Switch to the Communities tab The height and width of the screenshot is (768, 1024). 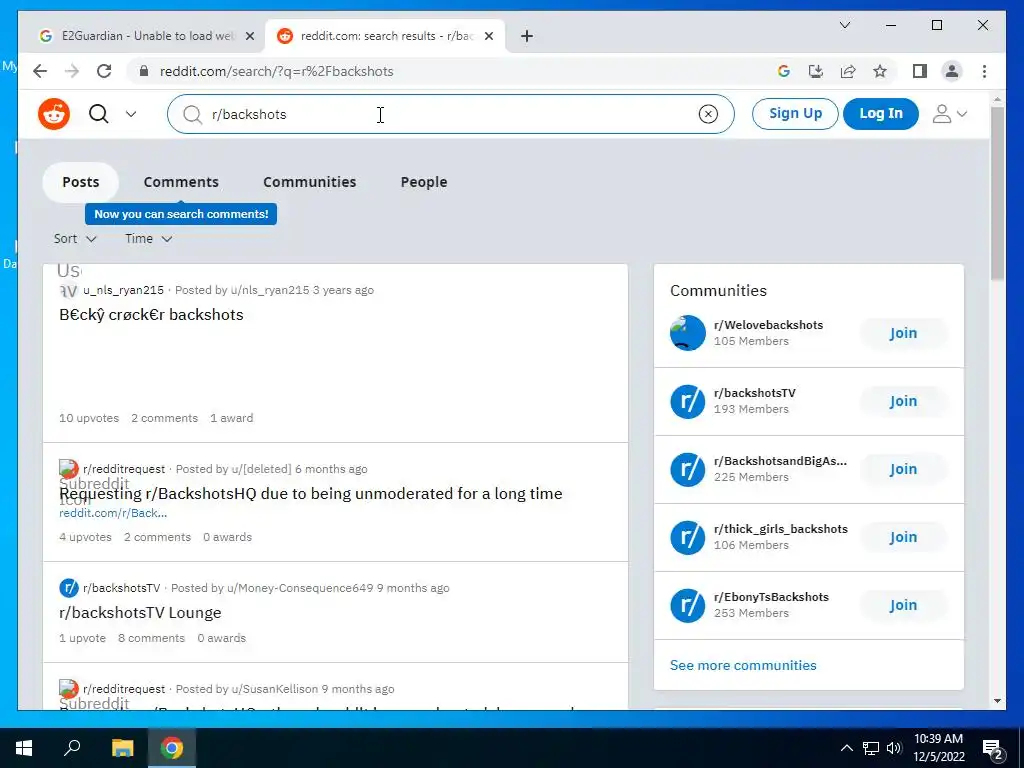[x=310, y=182]
